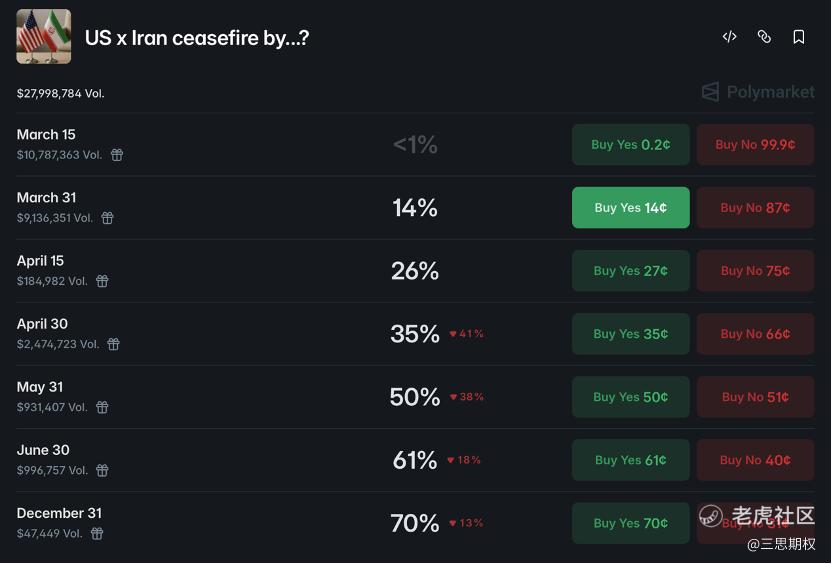Open the US and Iran flags thumbnail
832x564 pixels.
(44, 37)
